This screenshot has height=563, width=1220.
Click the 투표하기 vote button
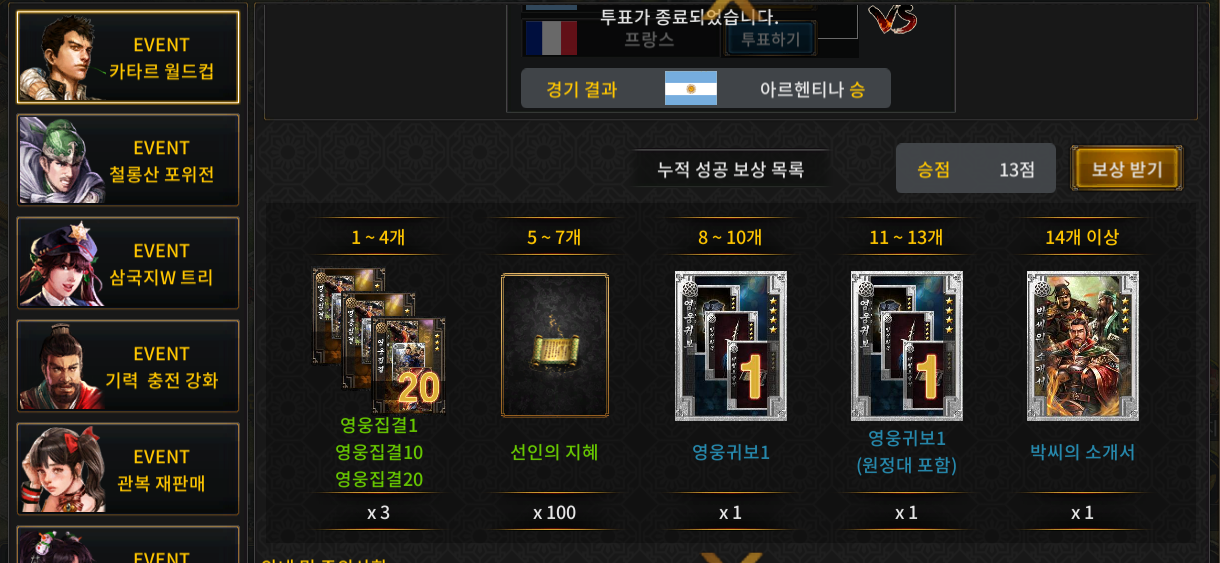pyautogui.click(x=771, y=39)
